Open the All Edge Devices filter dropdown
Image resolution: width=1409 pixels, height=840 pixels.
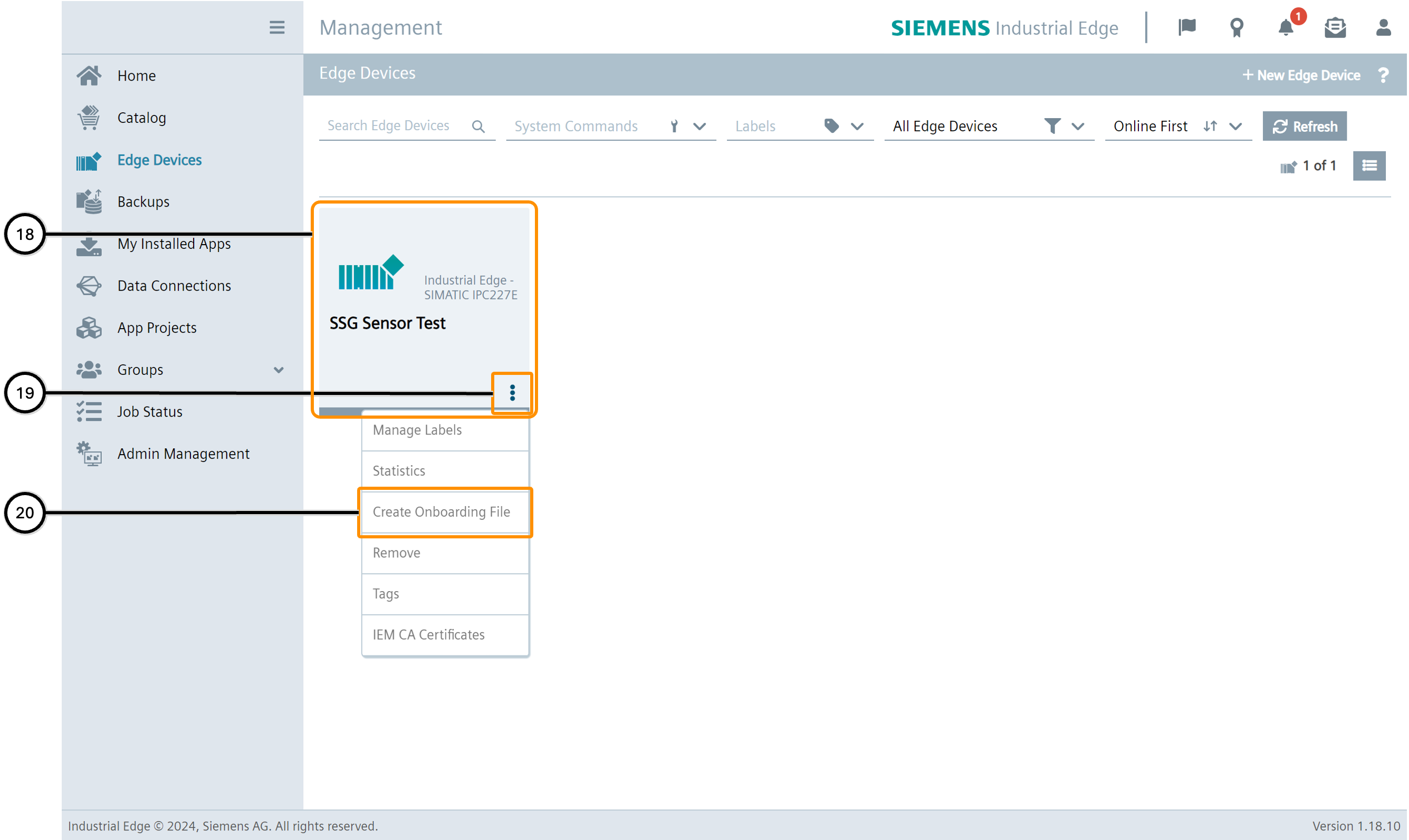point(1078,126)
